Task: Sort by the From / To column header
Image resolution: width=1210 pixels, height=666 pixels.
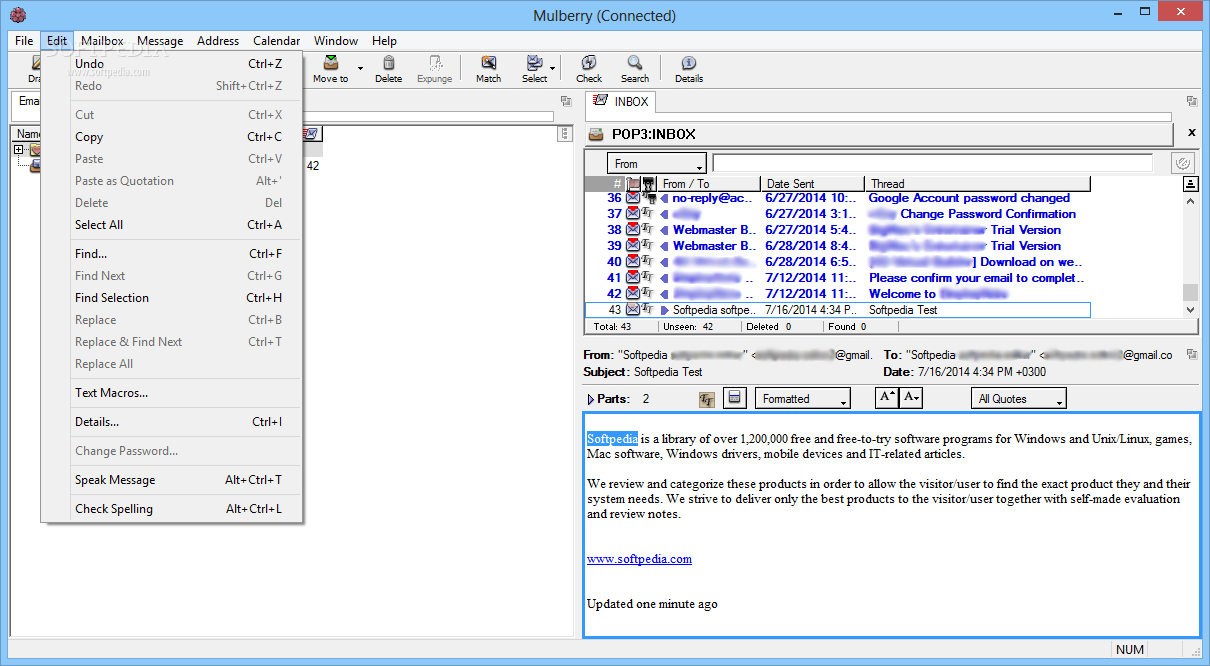Action: pyautogui.click(x=709, y=184)
